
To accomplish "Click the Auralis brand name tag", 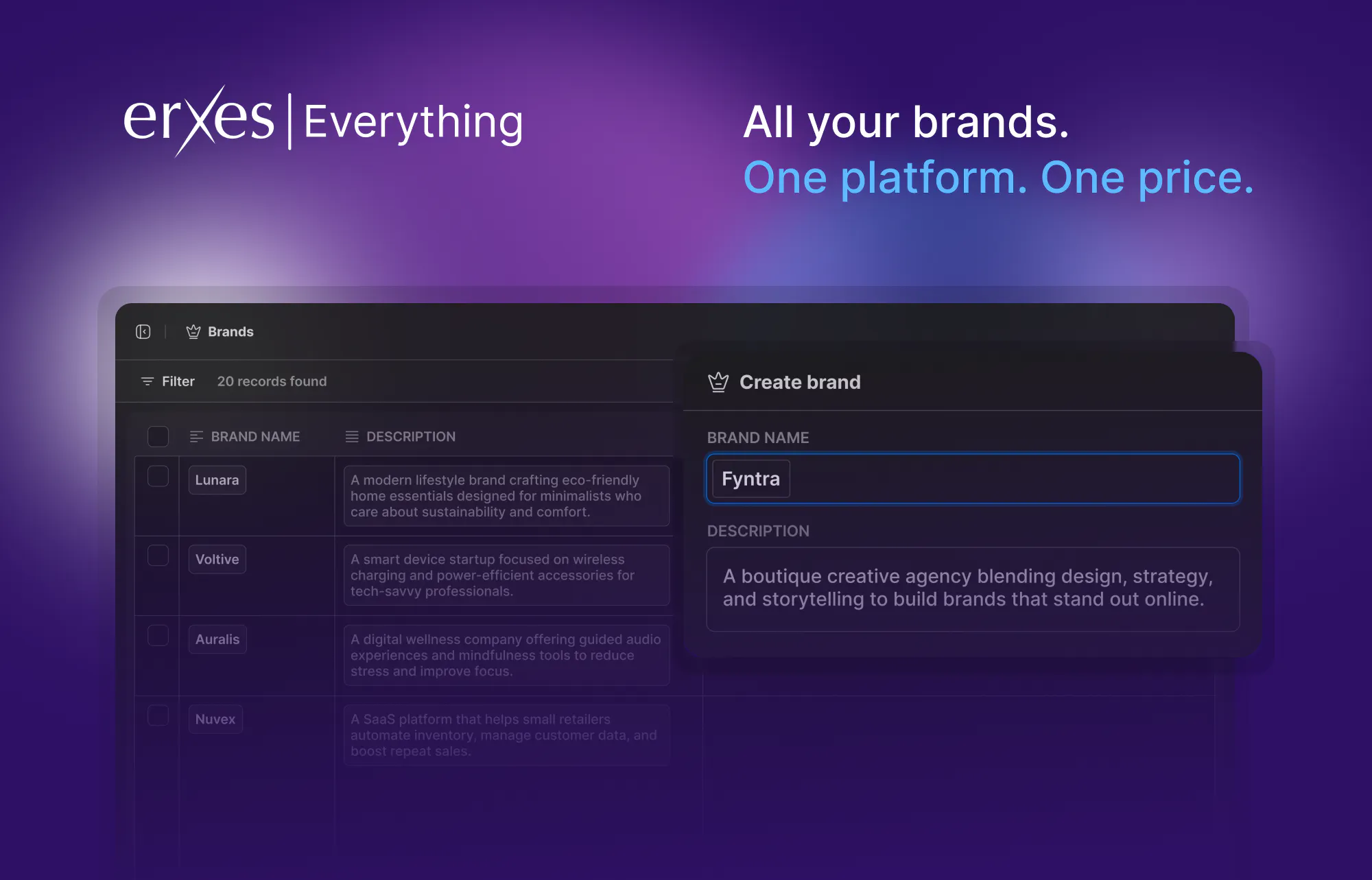I will (x=217, y=639).
